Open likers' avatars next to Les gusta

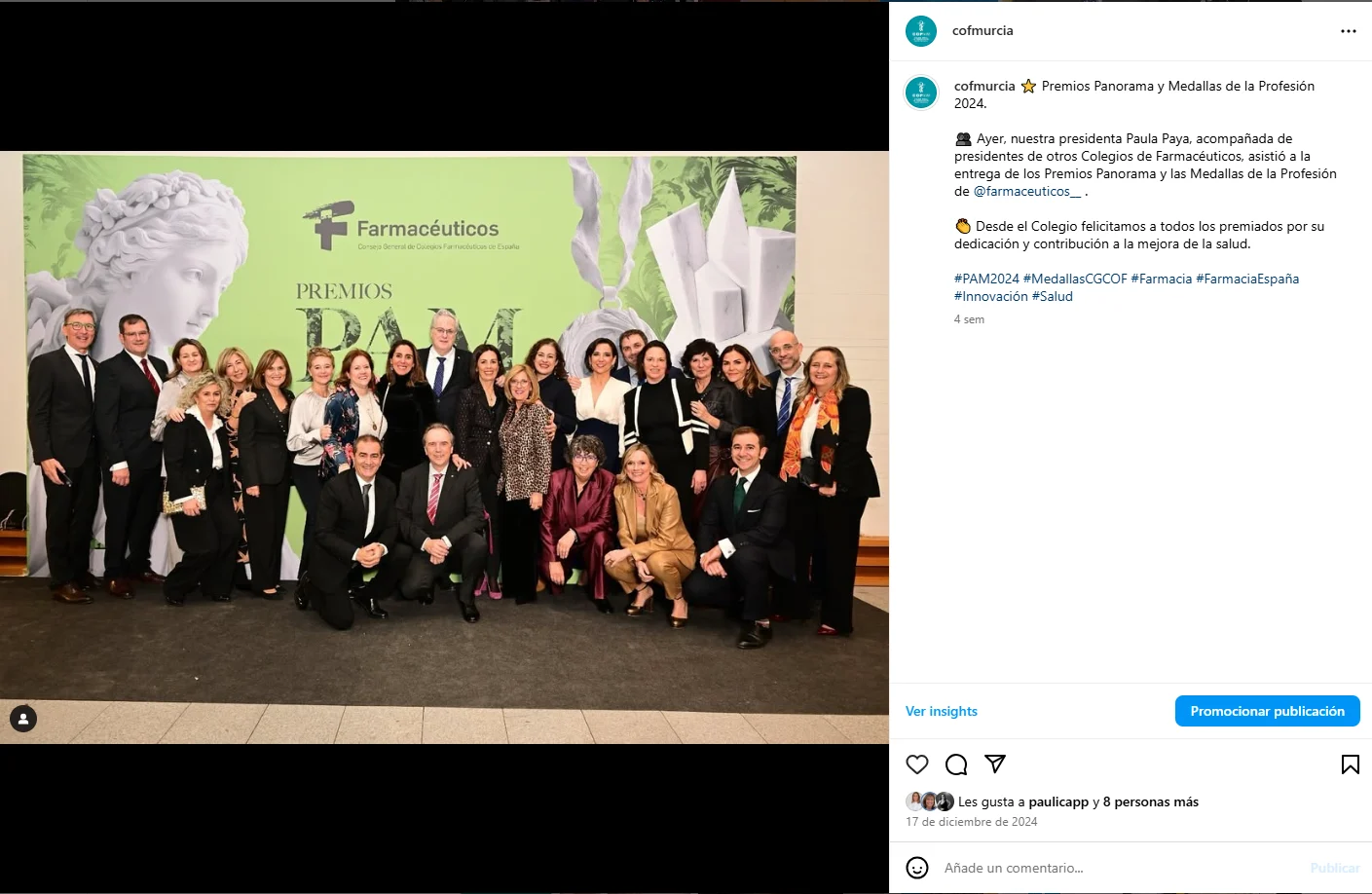pos(930,801)
